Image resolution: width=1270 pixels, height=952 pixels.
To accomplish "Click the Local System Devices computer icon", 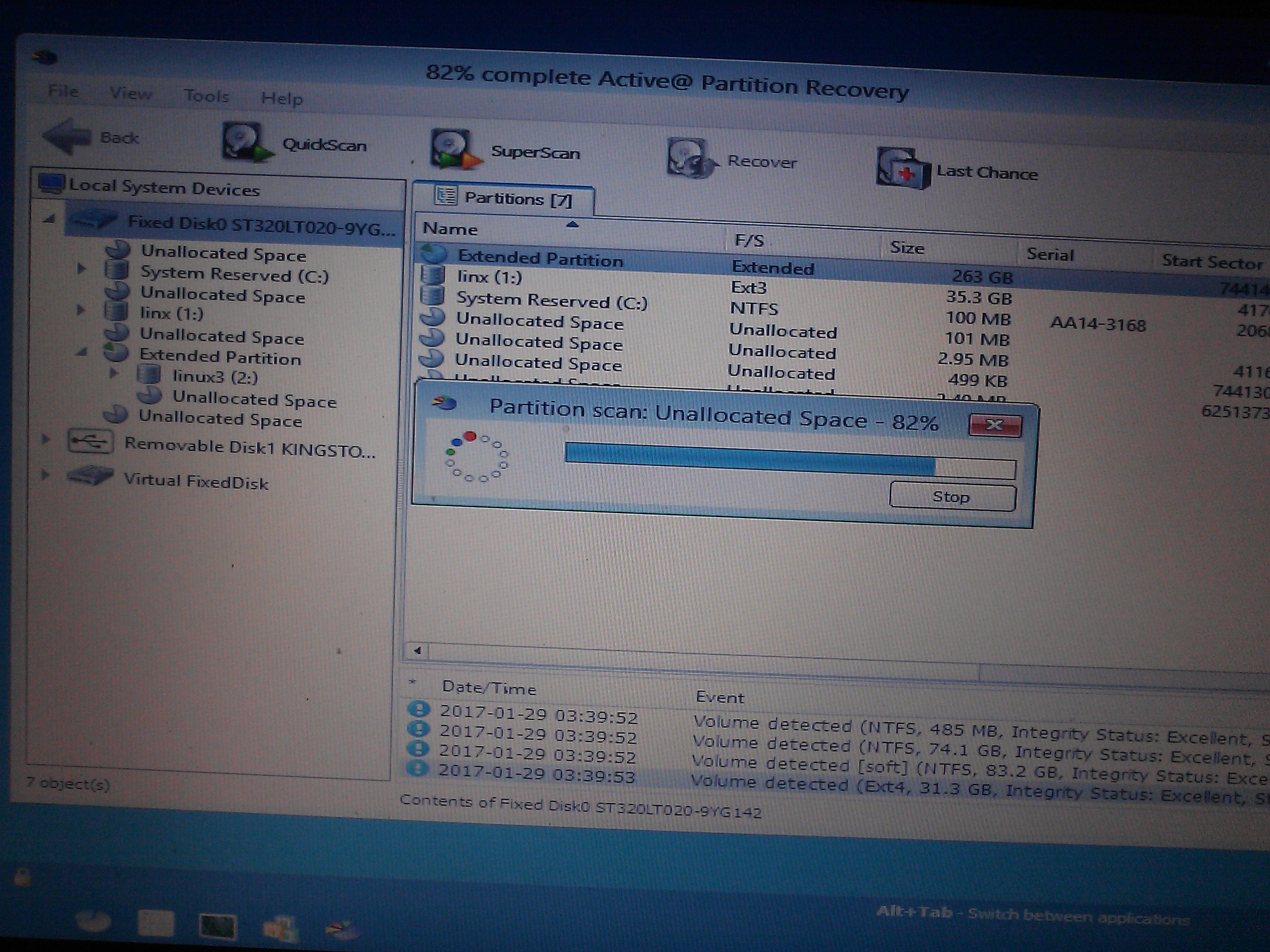I will tap(51, 184).
